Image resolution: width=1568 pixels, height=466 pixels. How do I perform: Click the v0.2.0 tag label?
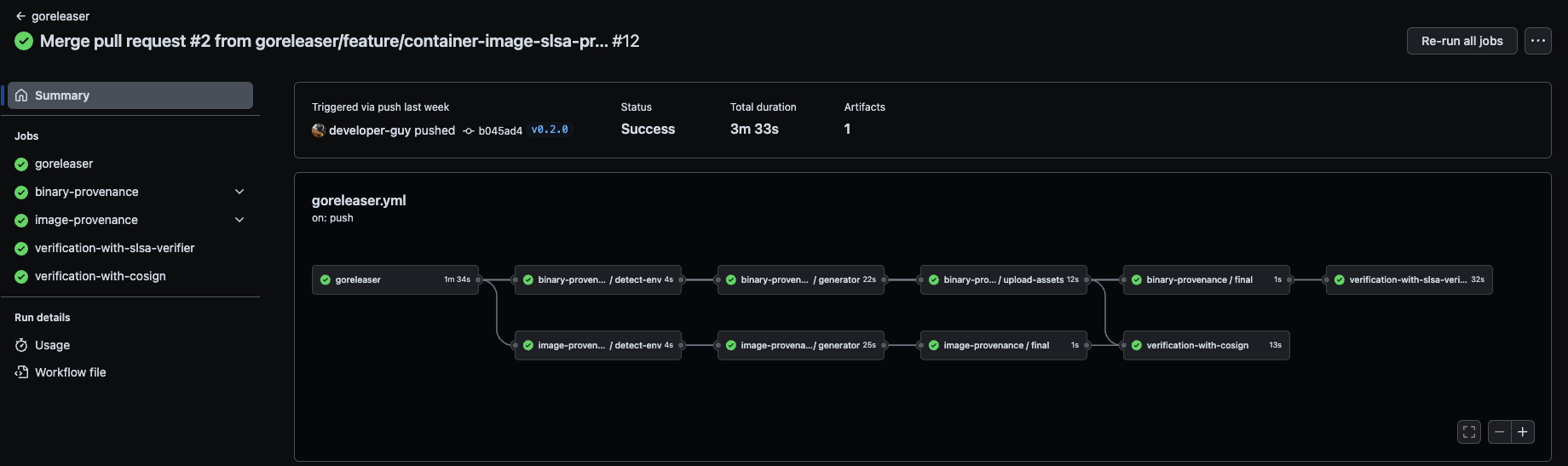click(x=549, y=129)
